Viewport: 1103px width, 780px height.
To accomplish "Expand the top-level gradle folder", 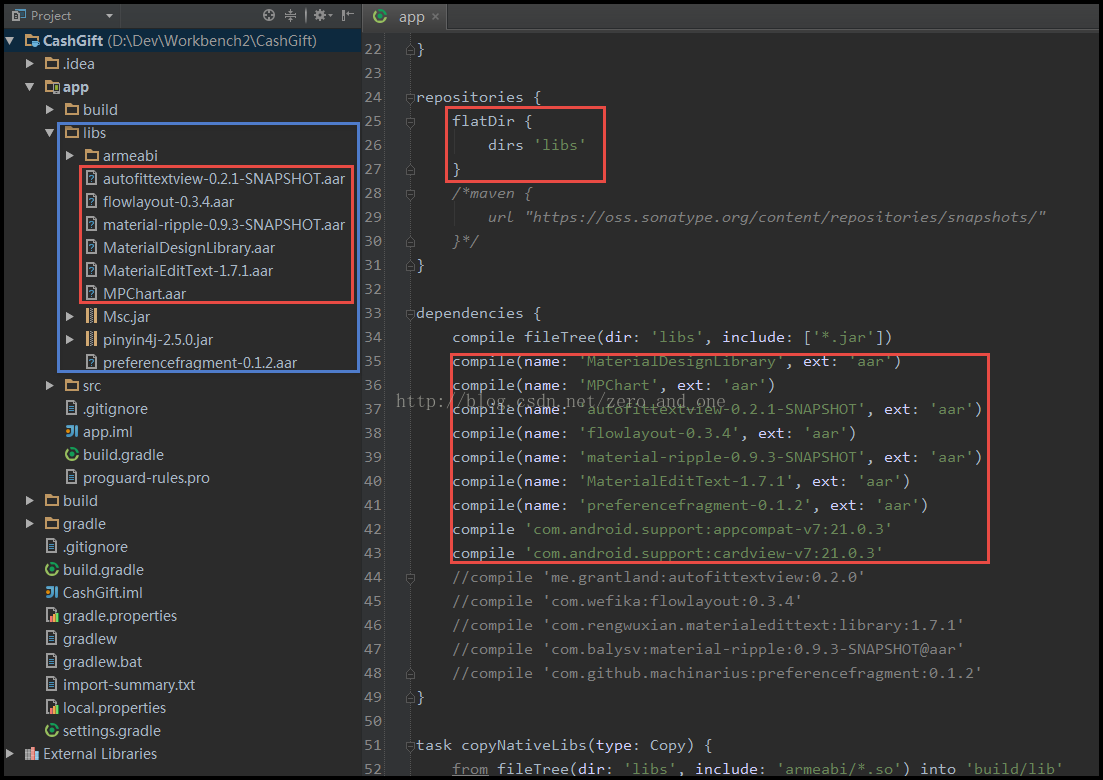I will coord(30,523).
